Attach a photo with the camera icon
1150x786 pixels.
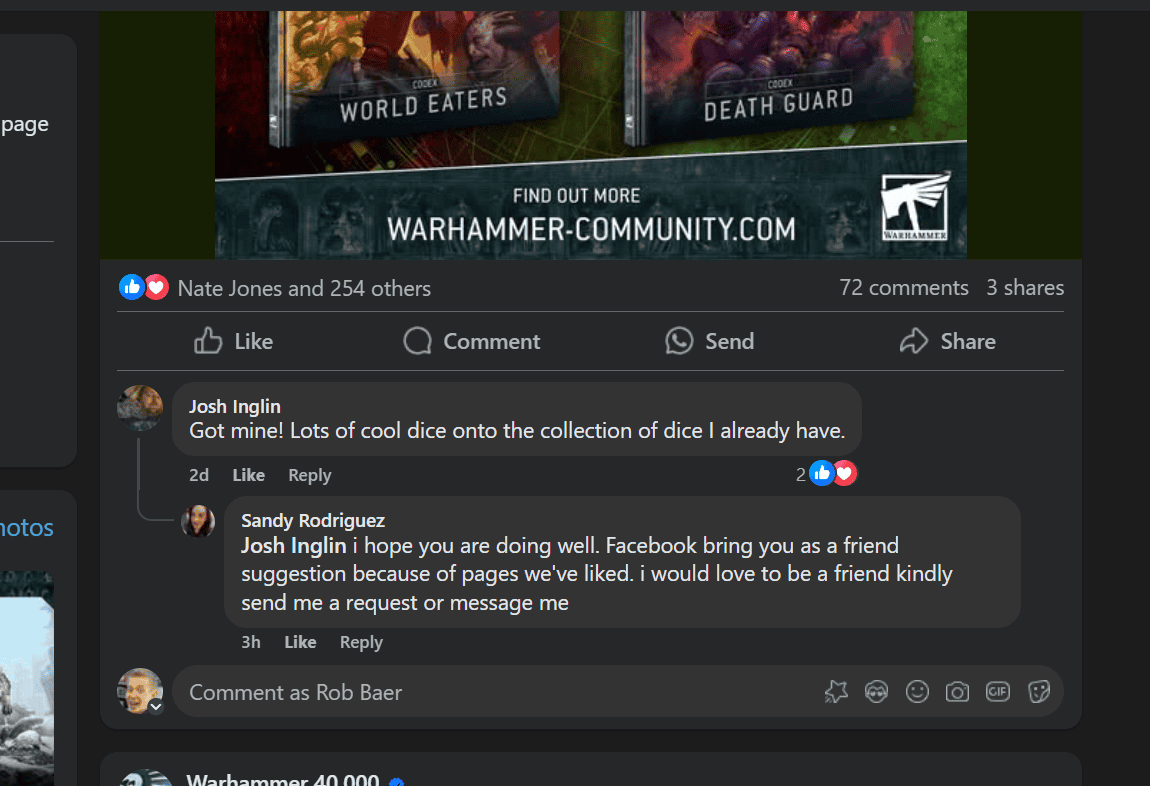(x=957, y=691)
